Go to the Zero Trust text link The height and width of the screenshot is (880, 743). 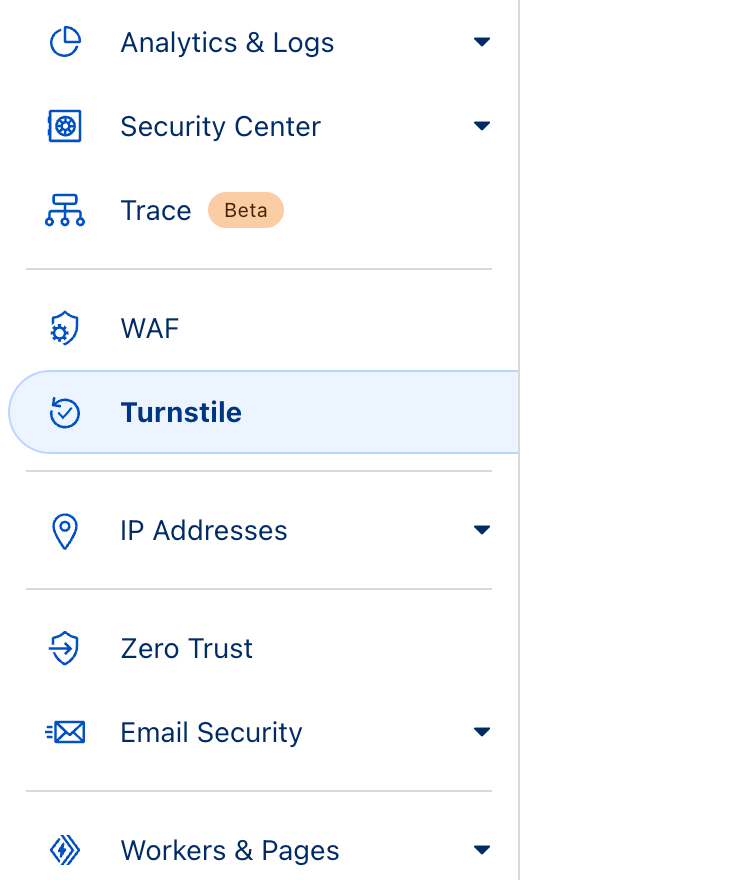[x=186, y=649]
